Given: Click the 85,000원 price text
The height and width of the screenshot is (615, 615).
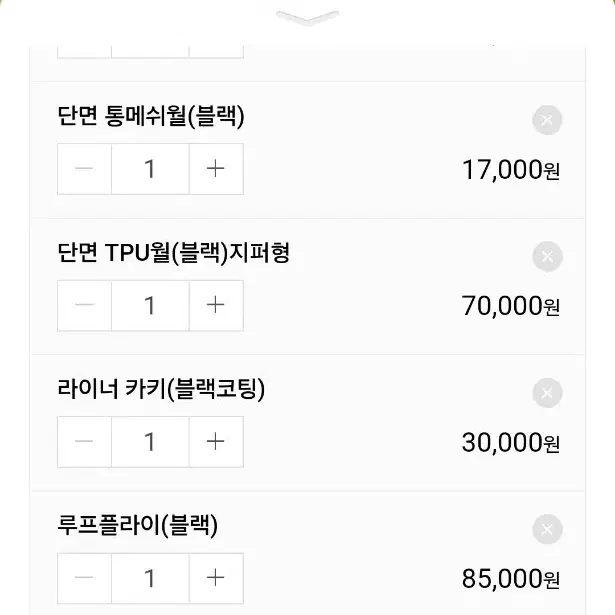Looking at the screenshot, I should (x=511, y=579).
